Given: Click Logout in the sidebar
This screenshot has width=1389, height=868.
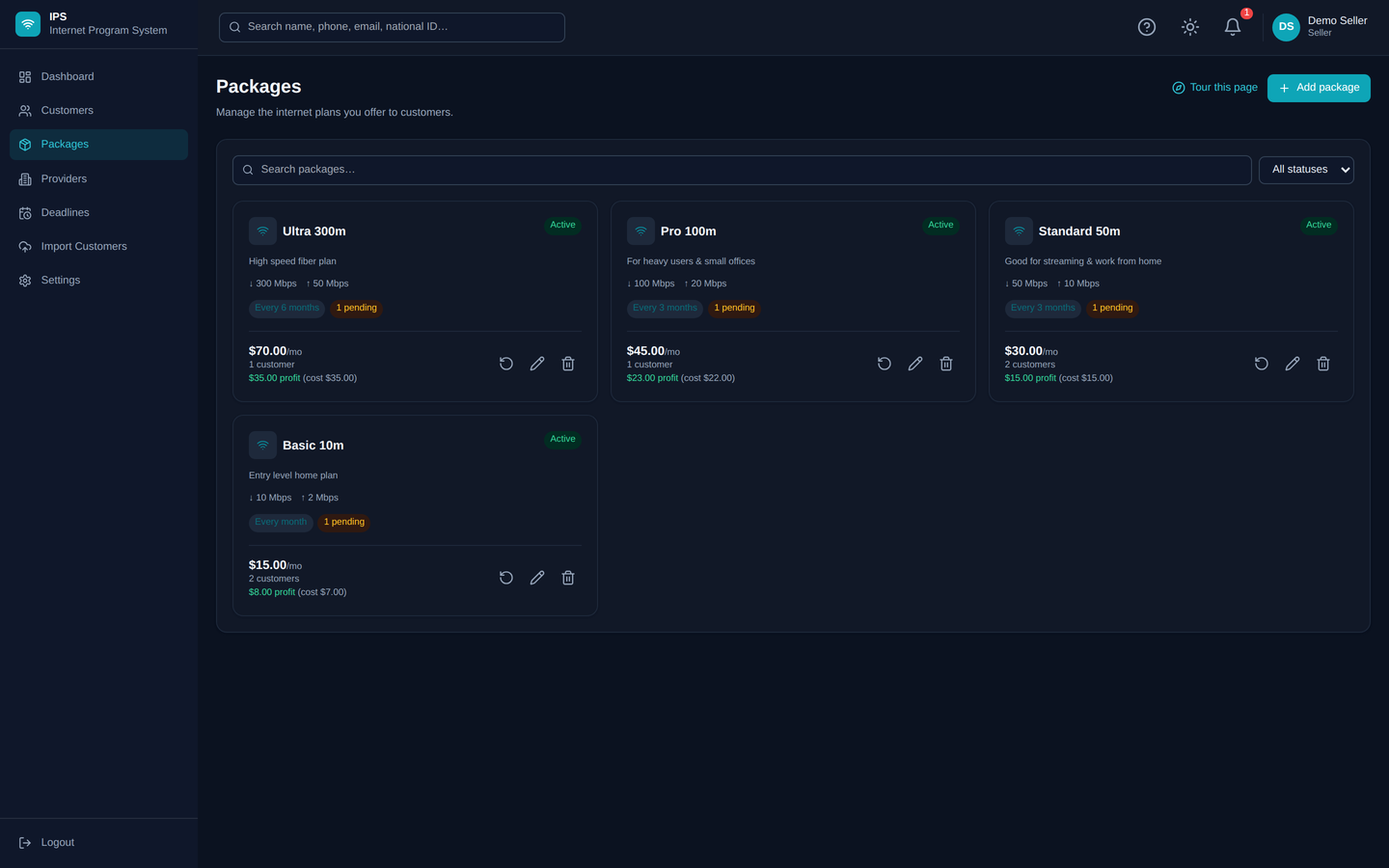Looking at the screenshot, I should click(98, 843).
